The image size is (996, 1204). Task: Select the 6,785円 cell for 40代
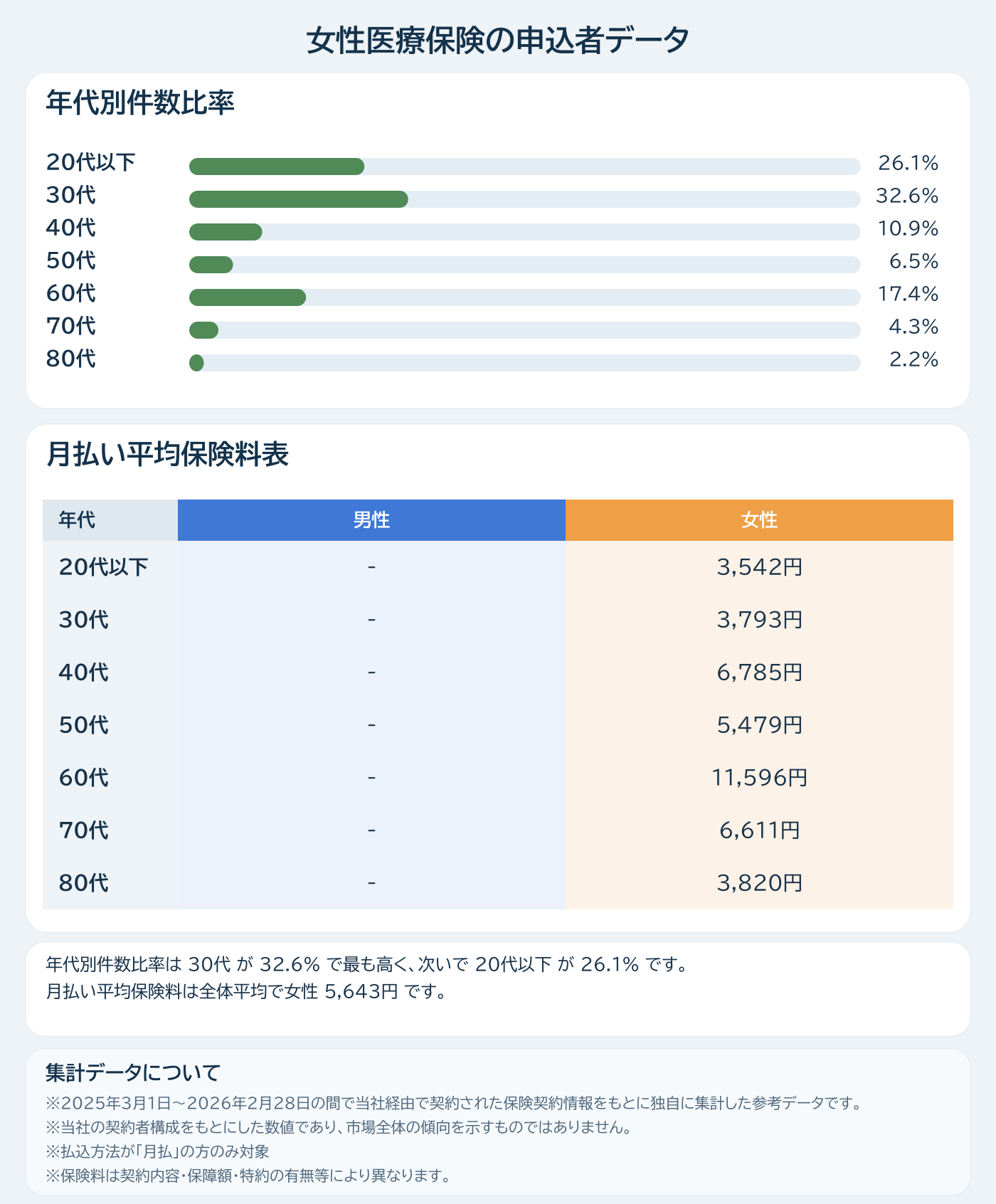[x=759, y=672]
